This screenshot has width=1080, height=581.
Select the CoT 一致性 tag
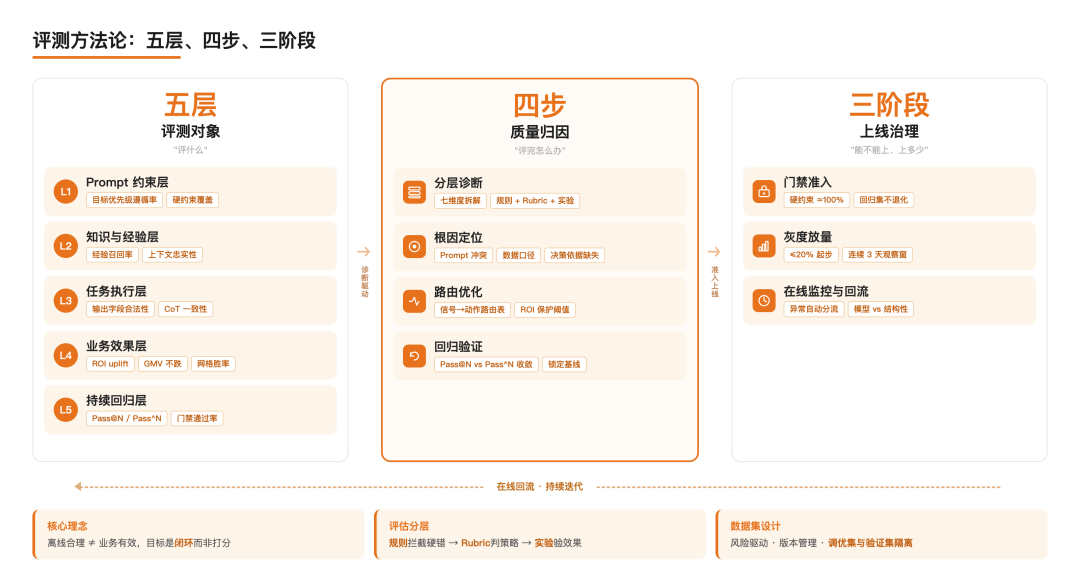pos(185,309)
